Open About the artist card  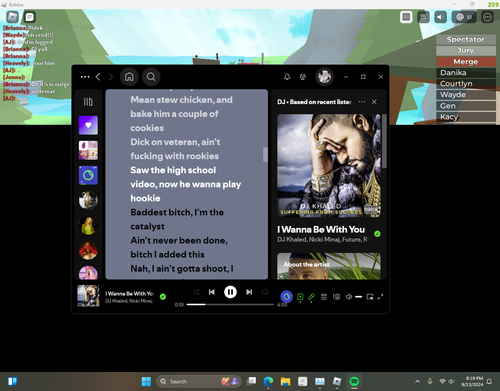[329, 266]
